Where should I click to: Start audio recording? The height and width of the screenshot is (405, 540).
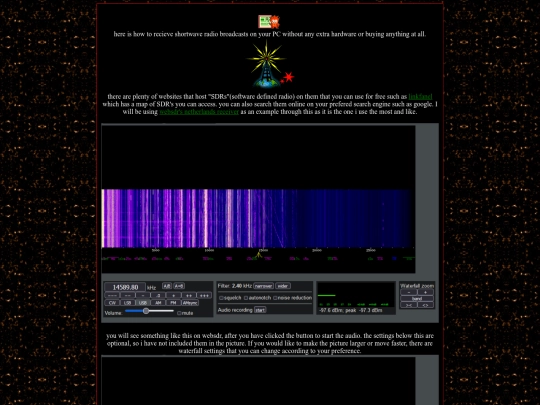pos(260,310)
